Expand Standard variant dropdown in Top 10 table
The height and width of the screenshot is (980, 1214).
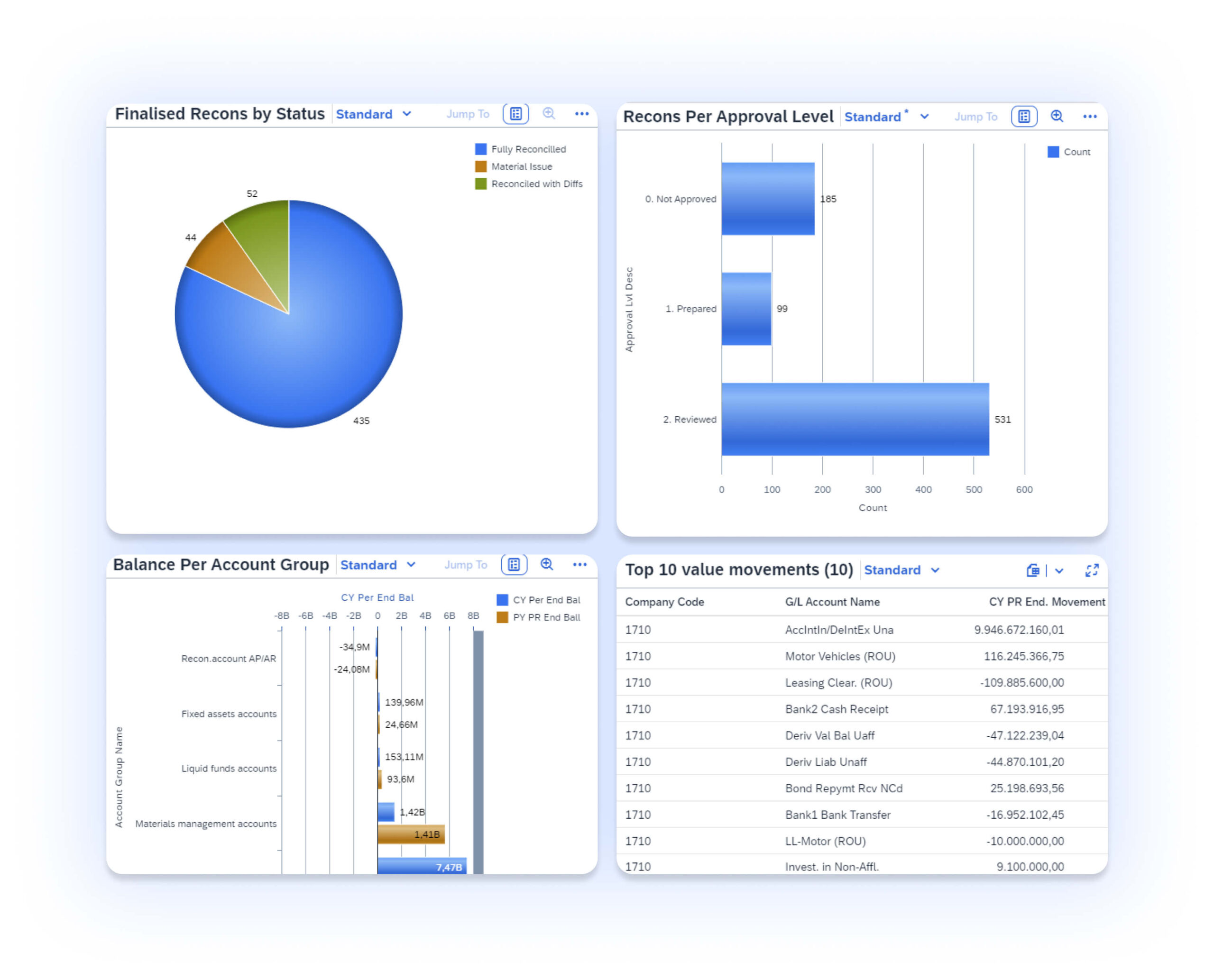point(935,570)
